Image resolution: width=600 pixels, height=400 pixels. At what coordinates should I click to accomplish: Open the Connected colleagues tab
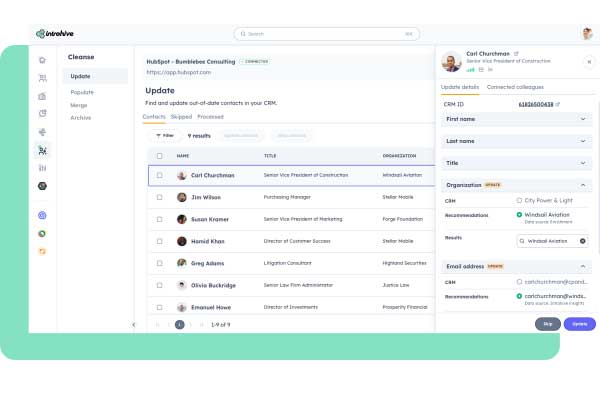[x=515, y=87]
